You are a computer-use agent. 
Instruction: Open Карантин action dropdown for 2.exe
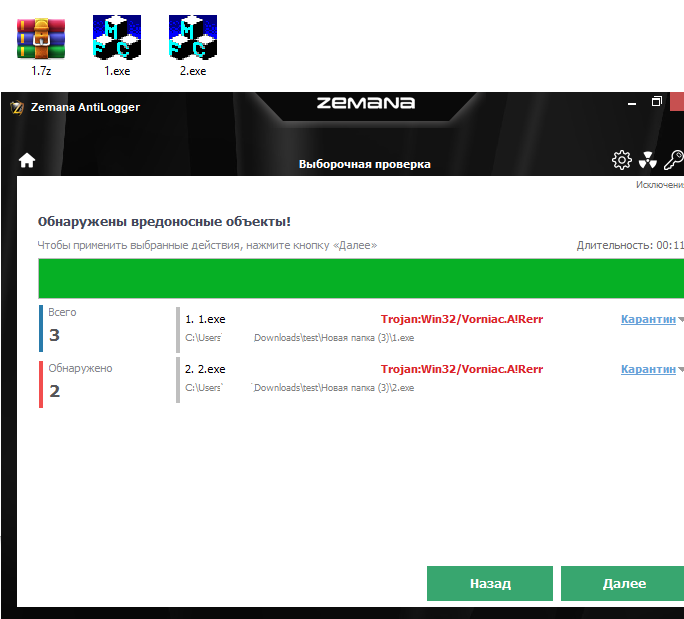[x=652, y=369]
